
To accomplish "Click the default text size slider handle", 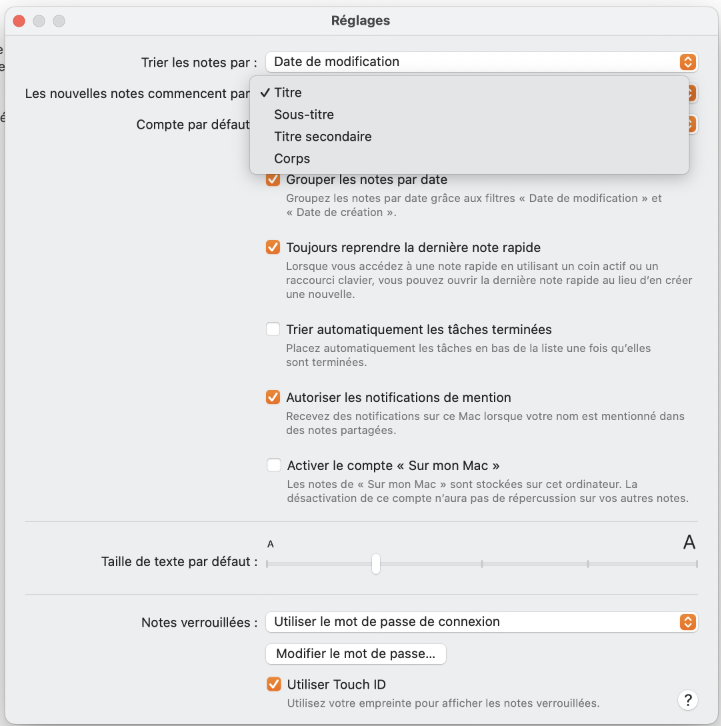I will [376, 564].
